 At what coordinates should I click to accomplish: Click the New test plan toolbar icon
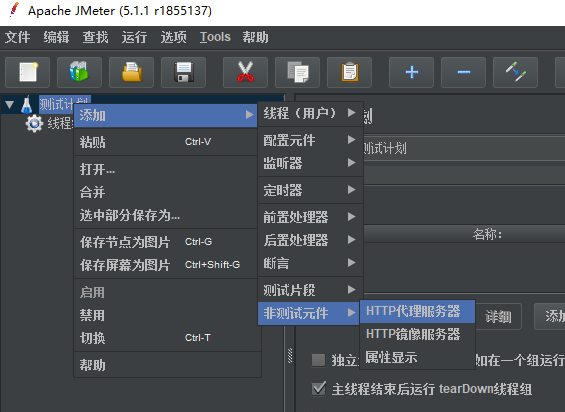tap(27, 72)
